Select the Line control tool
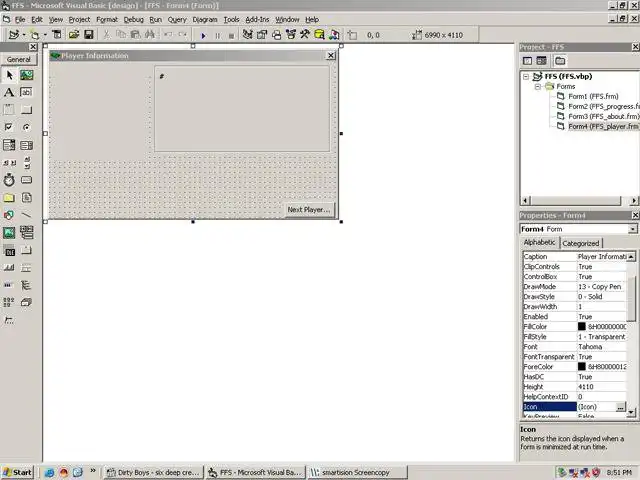 coord(27,215)
